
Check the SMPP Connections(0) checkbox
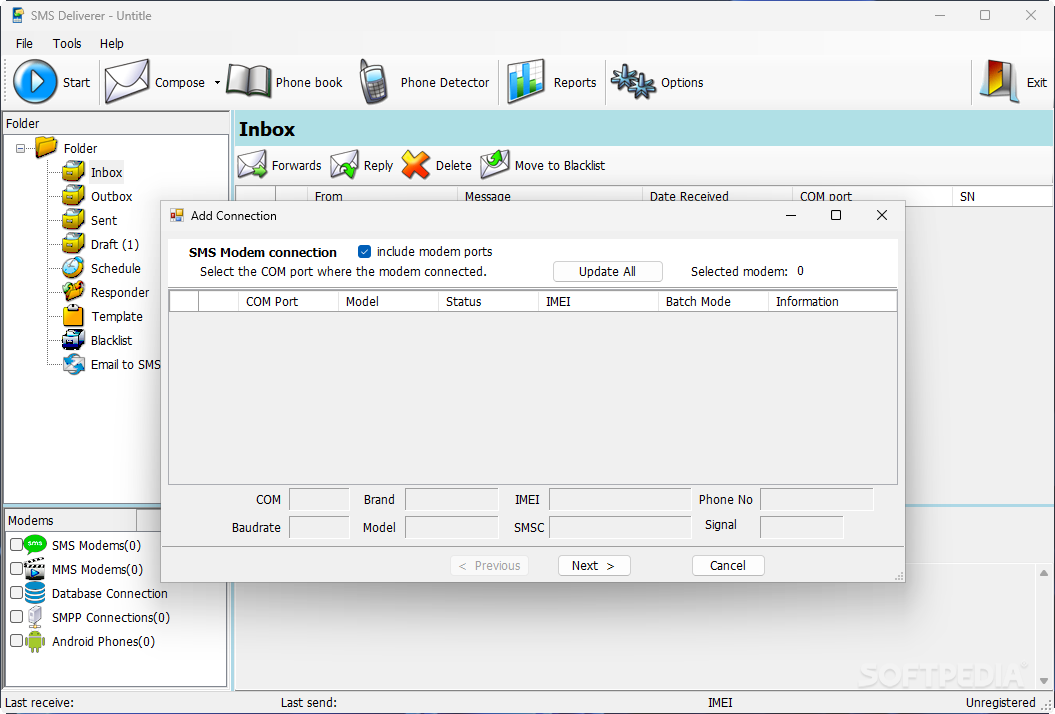(x=17, y=617)
